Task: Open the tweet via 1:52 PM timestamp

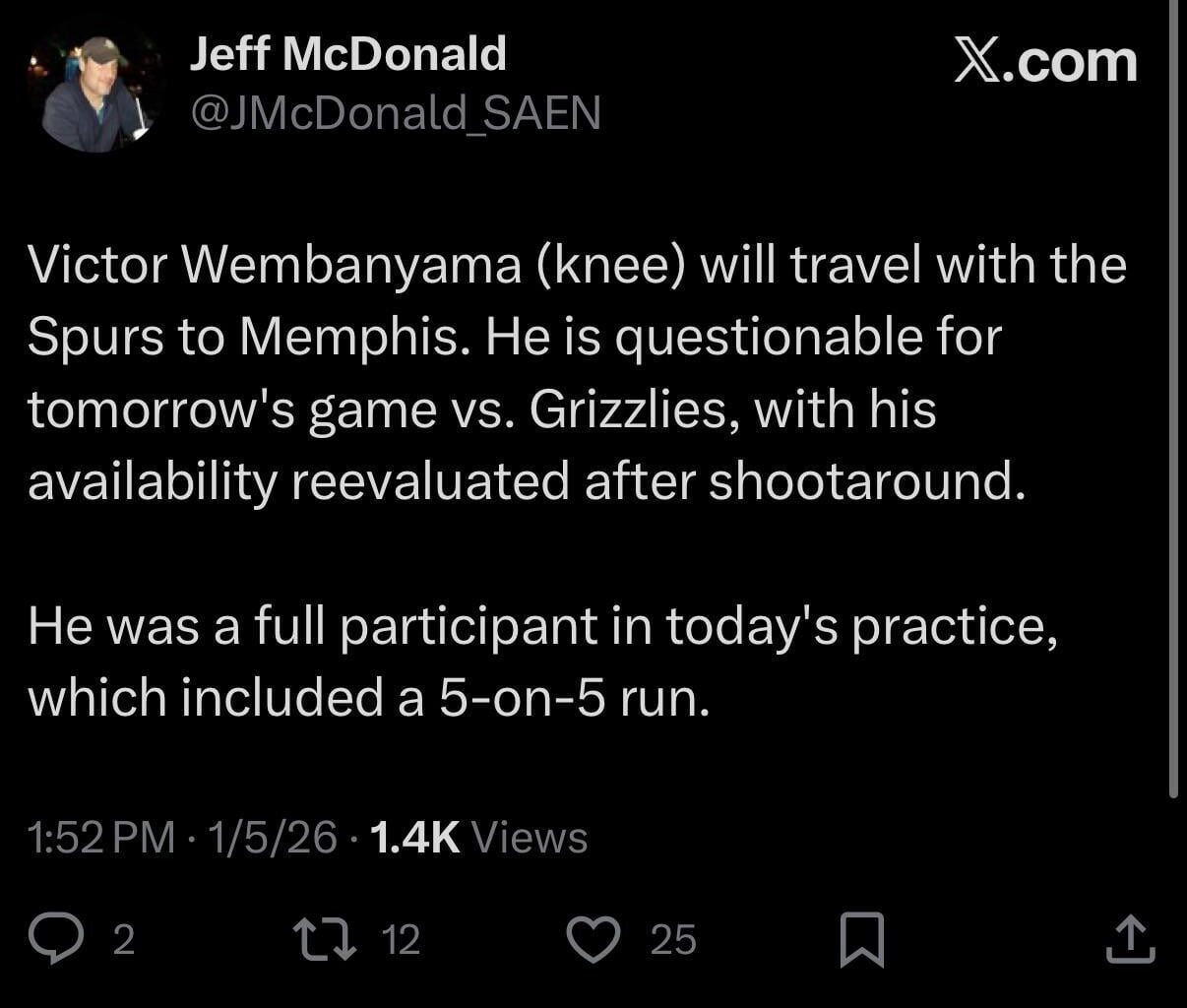Action: pos(98,838)
